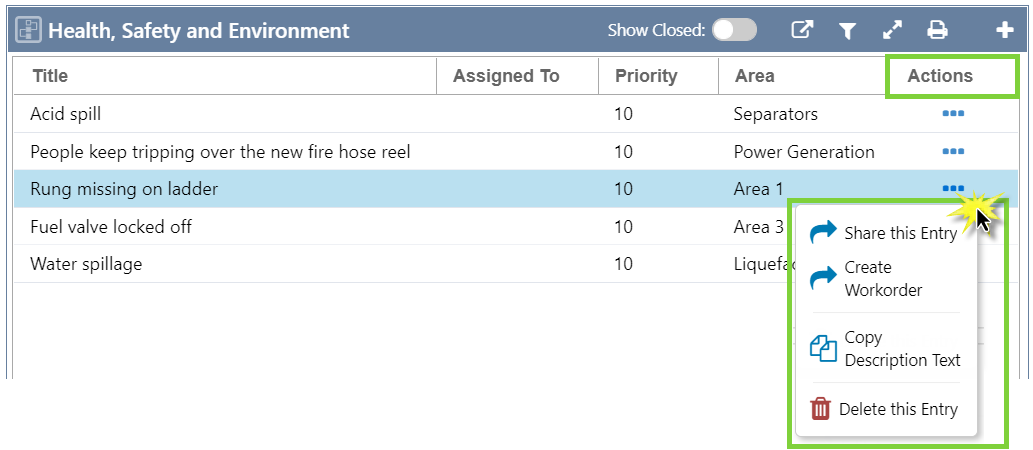Sort by Title column header
Image resolution: width=1033 pixels, height=450 pixels.
pyautogui.click(x=50, y=75)
